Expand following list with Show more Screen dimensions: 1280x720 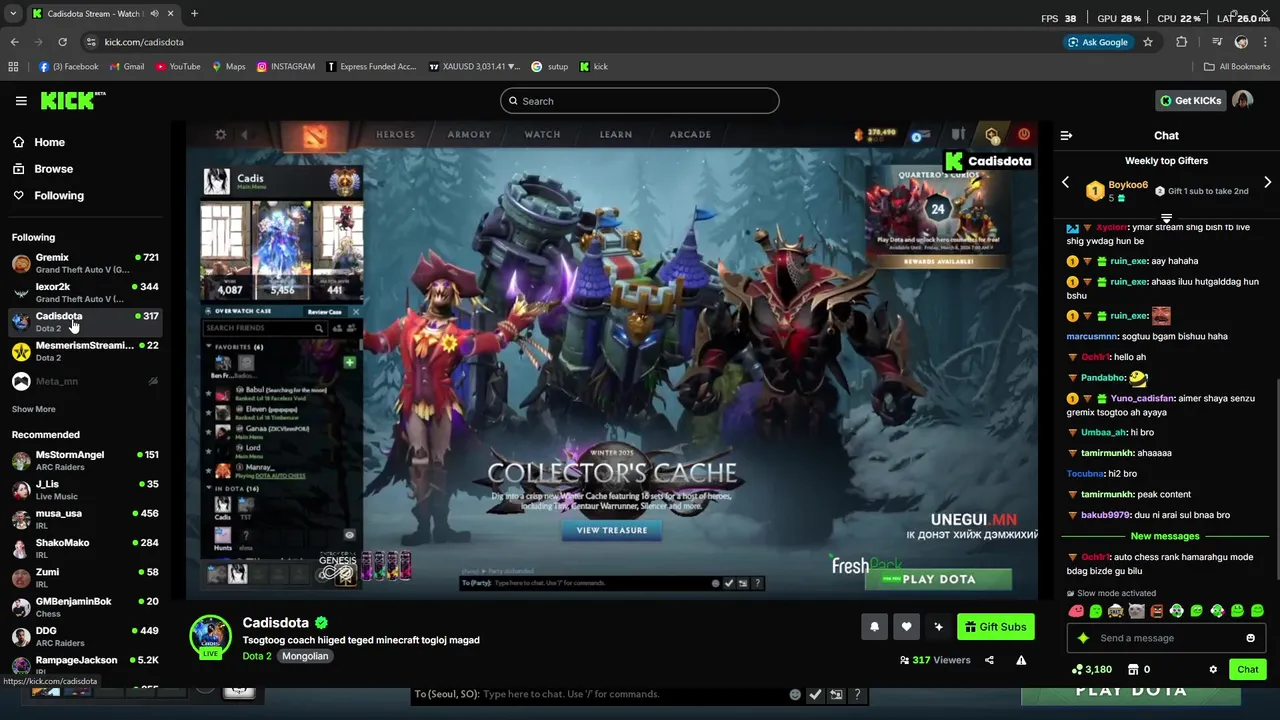[x=33, y=409]
